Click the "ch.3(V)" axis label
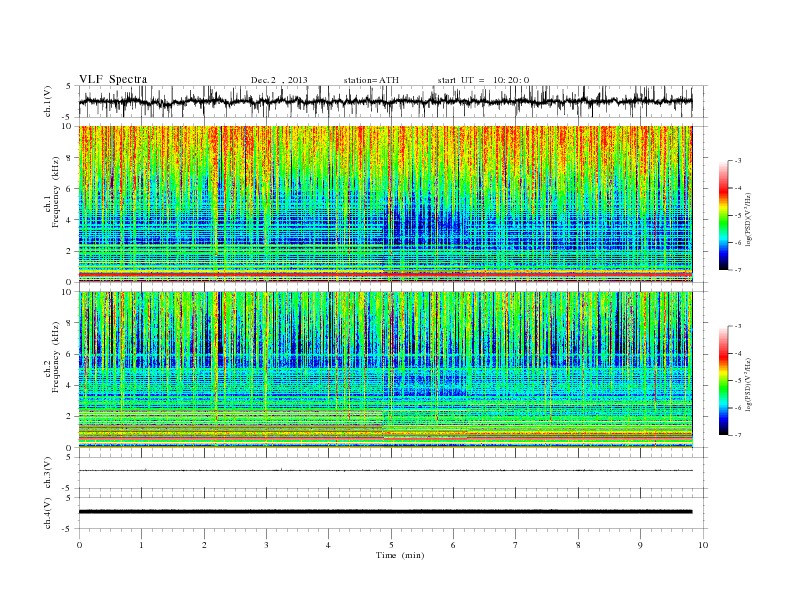792x612 pixels. pyautogui.click(x=48, y=473)
